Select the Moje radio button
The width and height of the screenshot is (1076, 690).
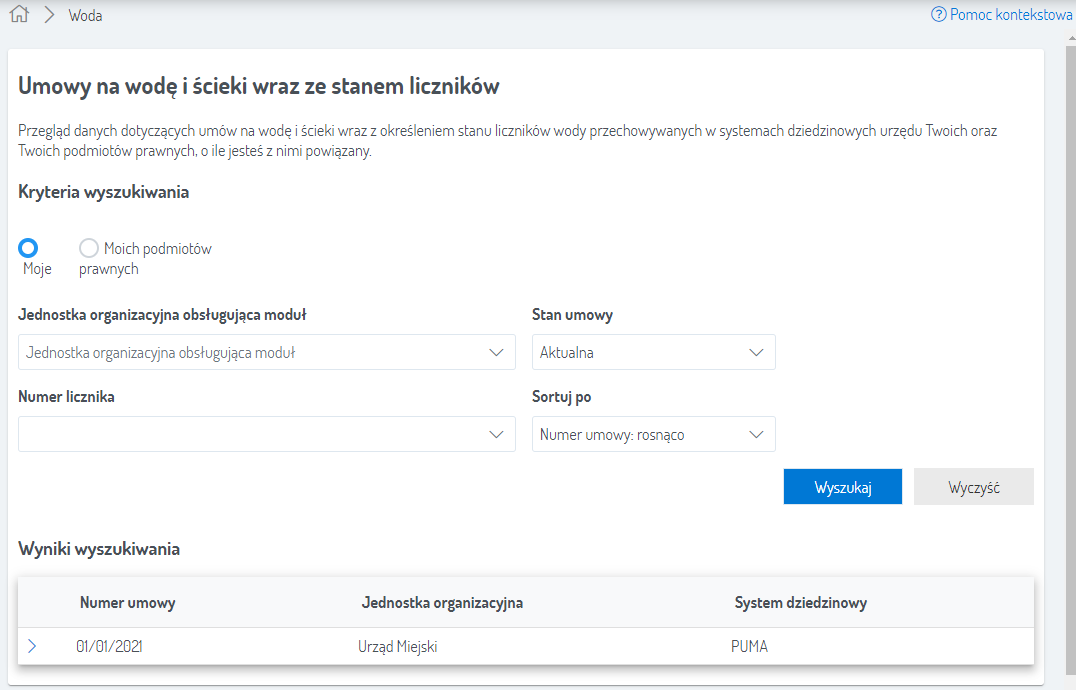tap(28, 248)
